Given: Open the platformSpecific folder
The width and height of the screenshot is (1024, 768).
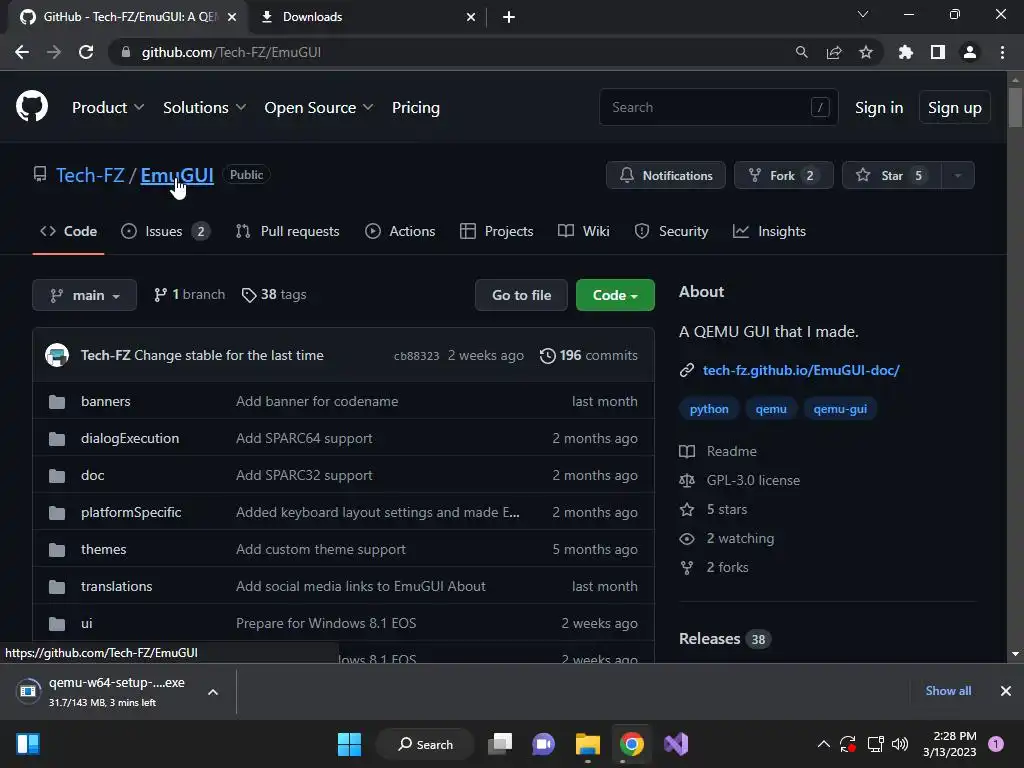Looking at the screenshot, I should pyautogui.click(x=131, y=513).
